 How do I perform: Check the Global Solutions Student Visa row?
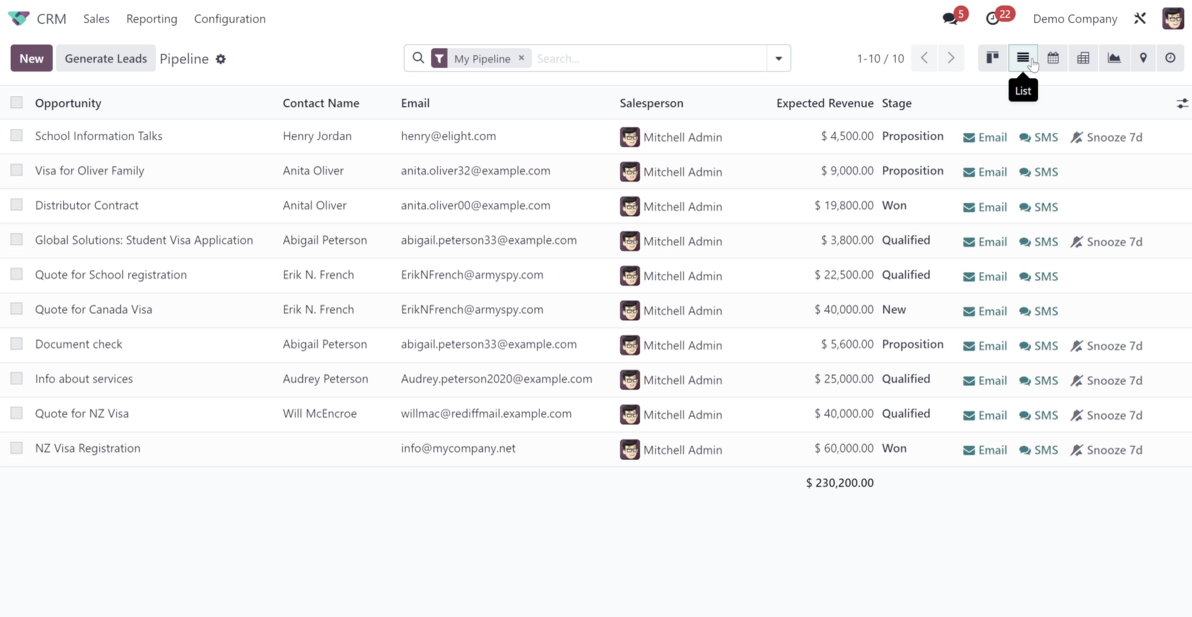click(x=17, y=239)
